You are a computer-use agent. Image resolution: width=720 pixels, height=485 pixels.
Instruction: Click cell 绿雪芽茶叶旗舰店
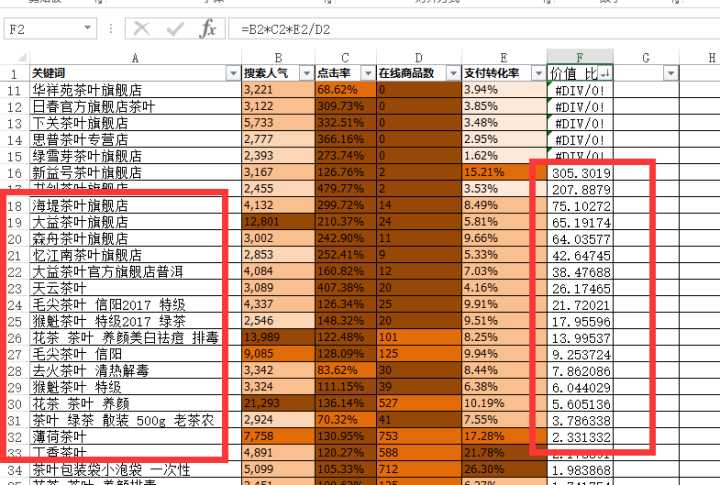coord(135,156)
